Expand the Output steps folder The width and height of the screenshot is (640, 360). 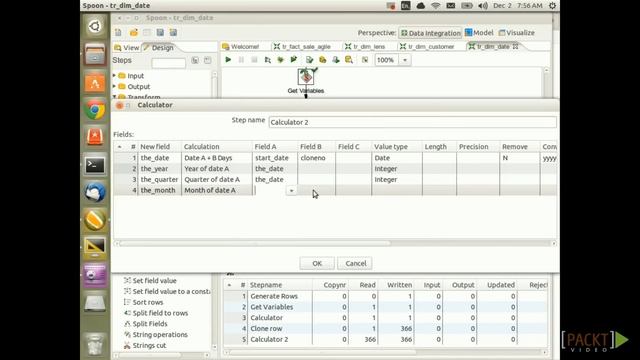(115, 86)
